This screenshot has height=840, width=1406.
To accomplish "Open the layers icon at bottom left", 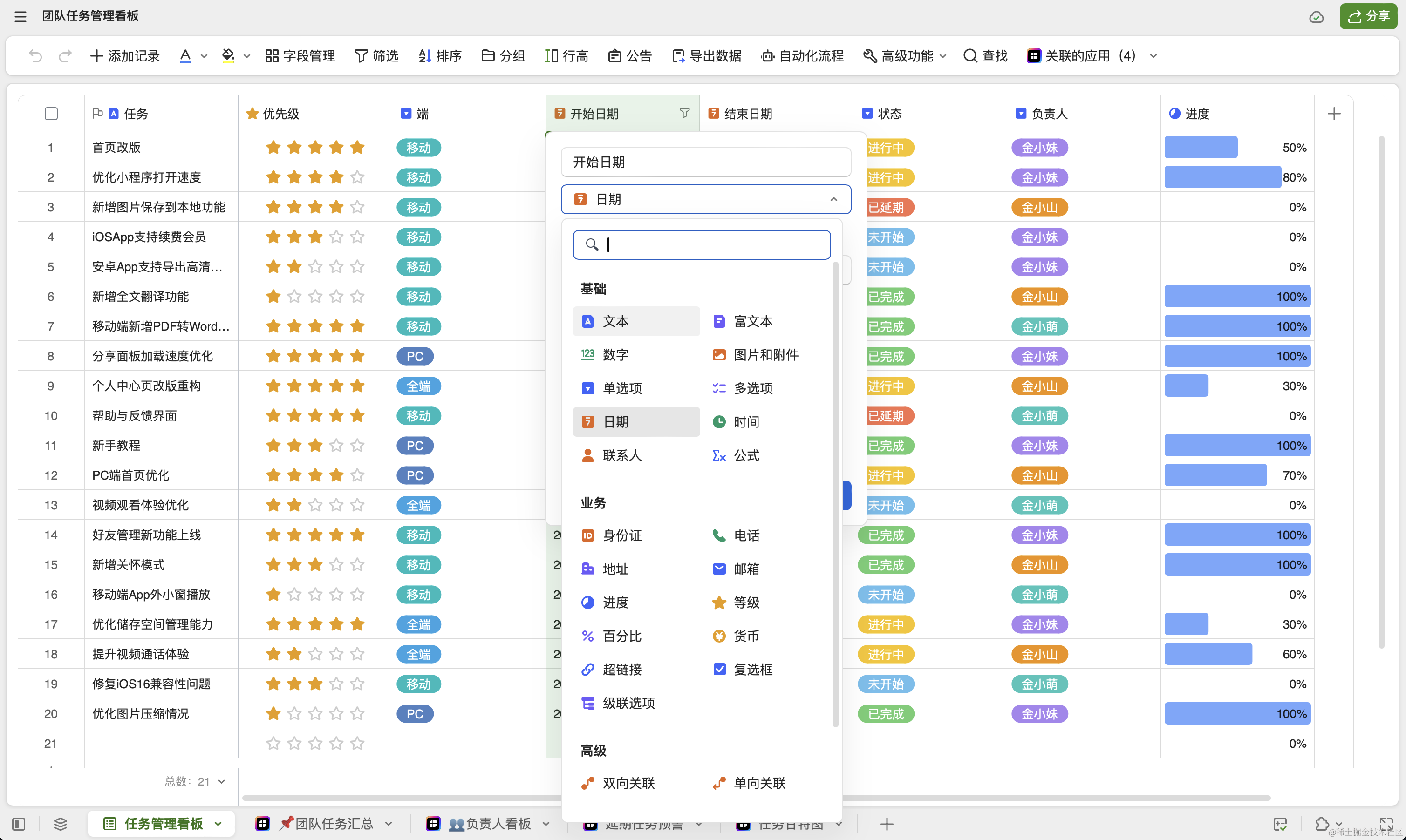I will (x=61, y=824).
